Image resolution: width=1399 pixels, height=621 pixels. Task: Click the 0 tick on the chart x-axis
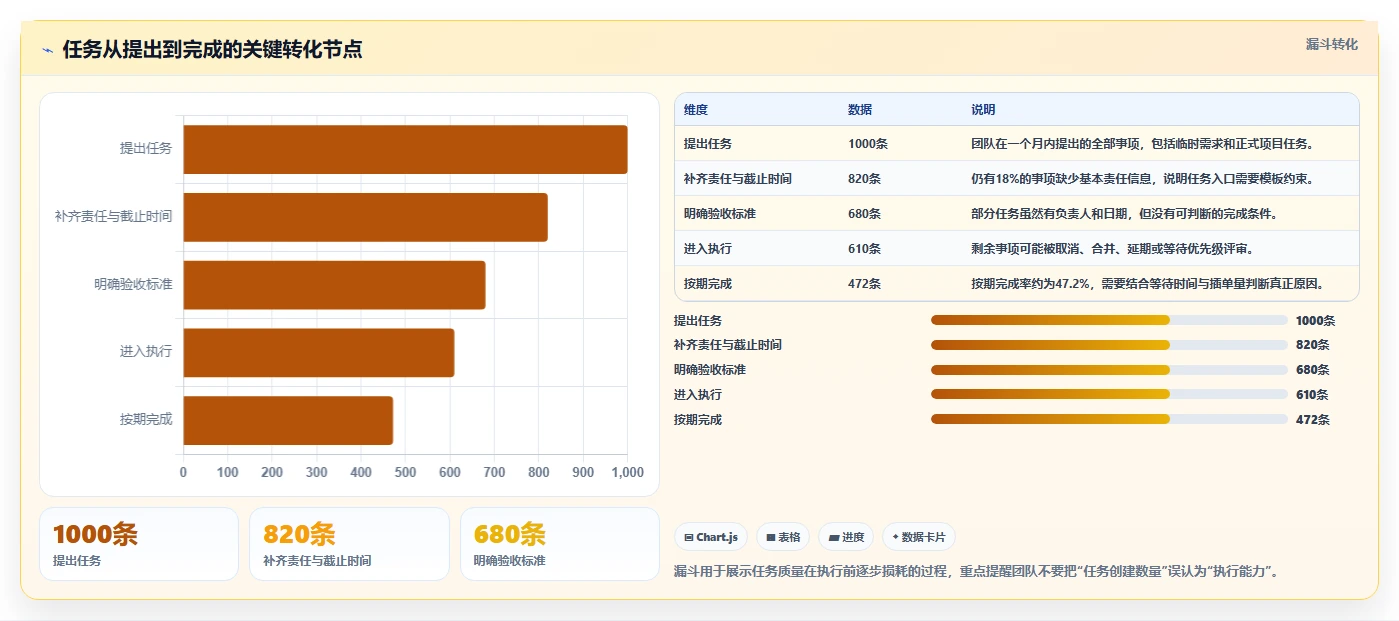pos(183,472)
